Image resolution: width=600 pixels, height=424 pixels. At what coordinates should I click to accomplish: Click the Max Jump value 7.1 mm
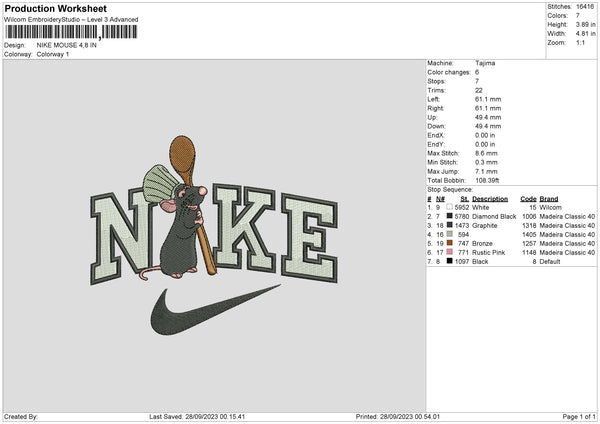pyautogui.click(x=486, y=171)
